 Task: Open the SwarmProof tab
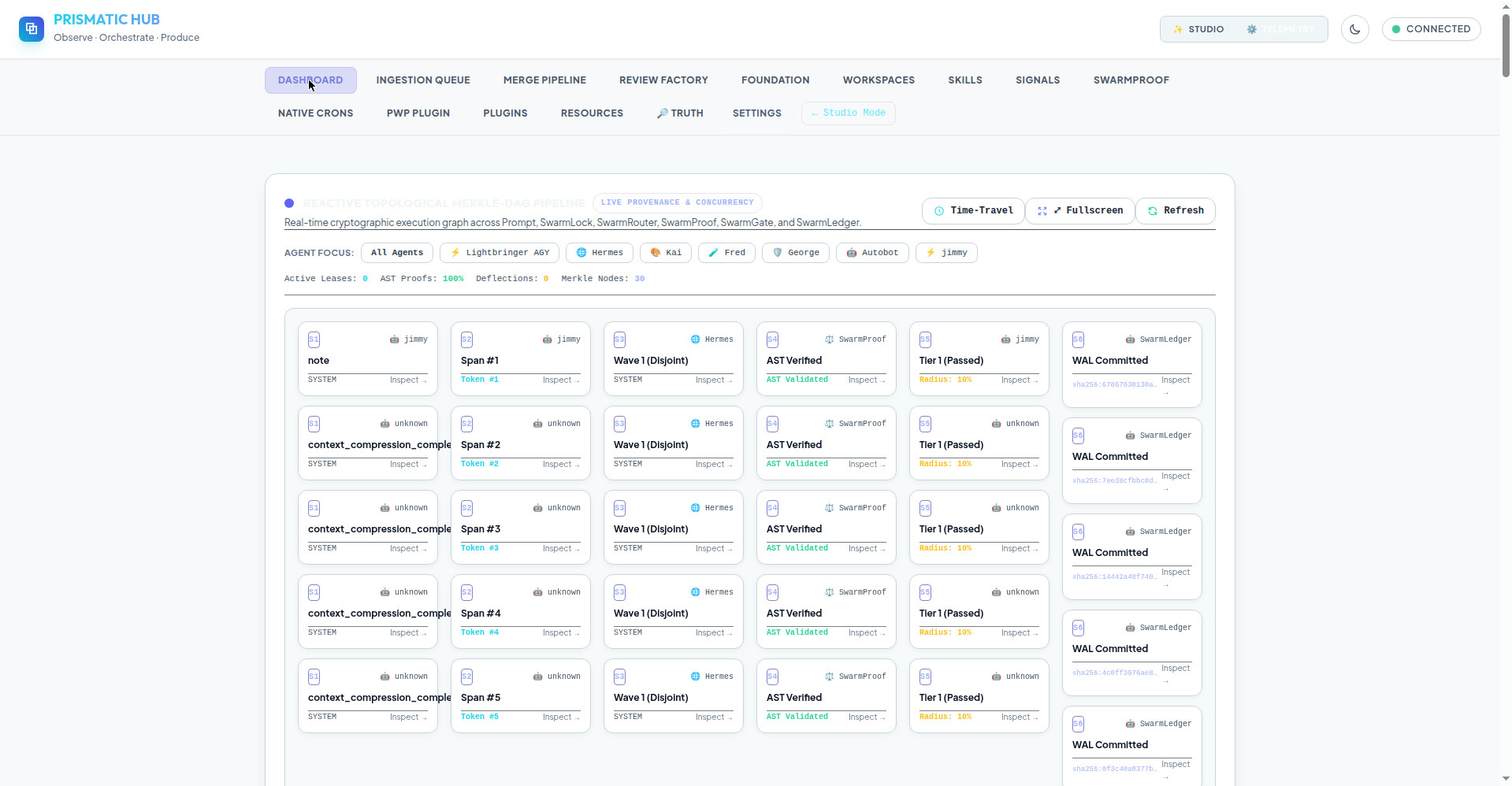[x=1131, y=80]
